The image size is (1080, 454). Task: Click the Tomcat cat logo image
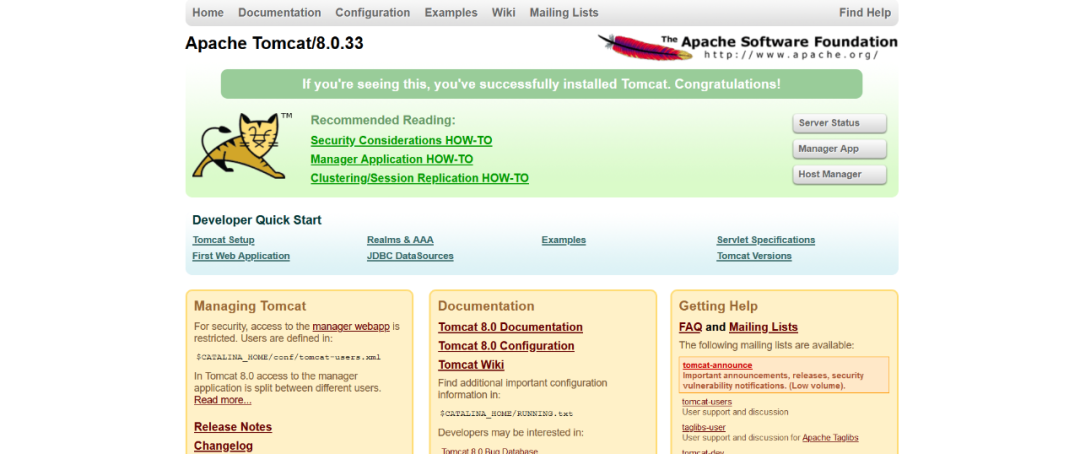(242, 146)
